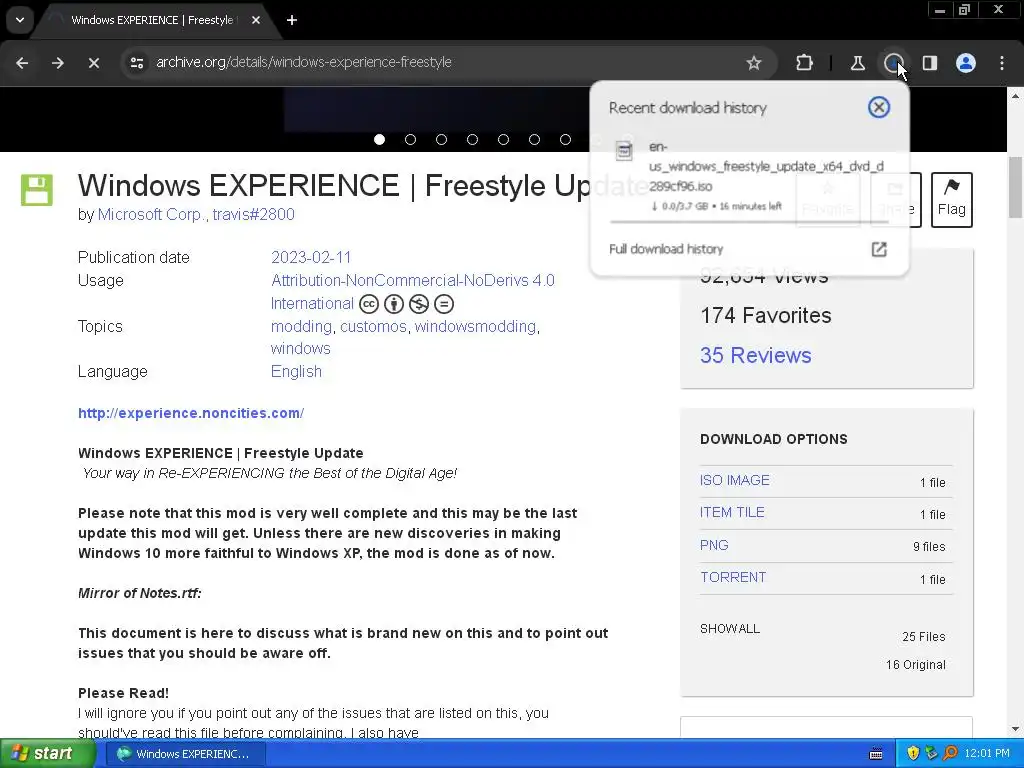
Task: Select the second carousel dot
Action: [410, 139]
